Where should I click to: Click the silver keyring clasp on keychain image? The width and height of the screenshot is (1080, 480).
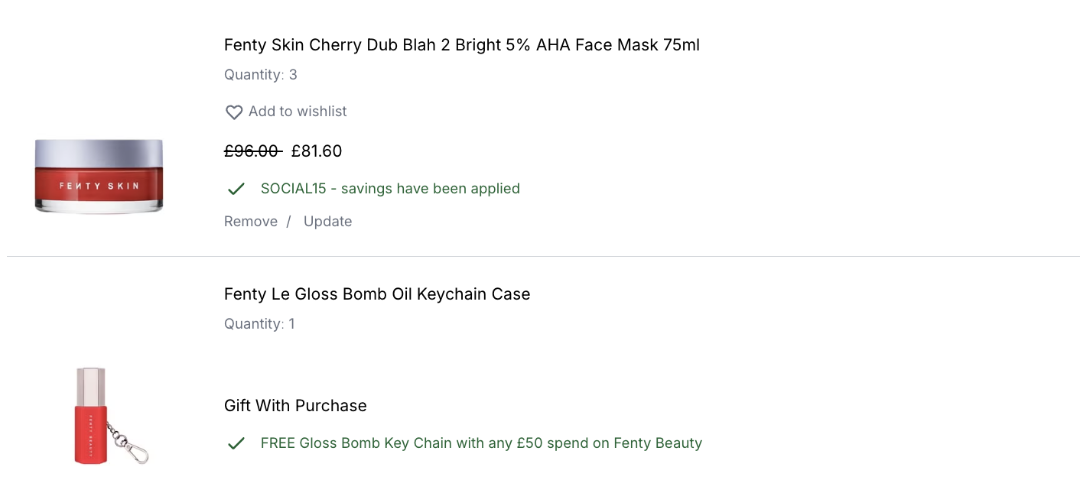(134, 448)
